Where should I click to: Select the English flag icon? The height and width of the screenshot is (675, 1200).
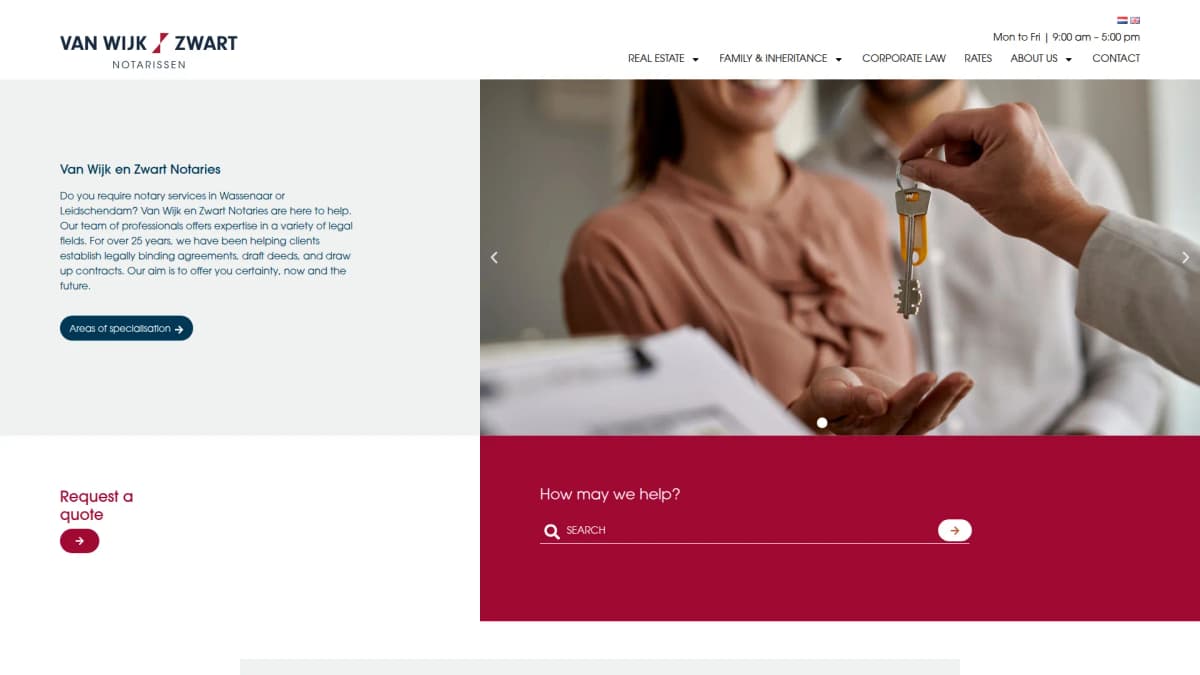pyautogui.click(x=1135, y=20)
